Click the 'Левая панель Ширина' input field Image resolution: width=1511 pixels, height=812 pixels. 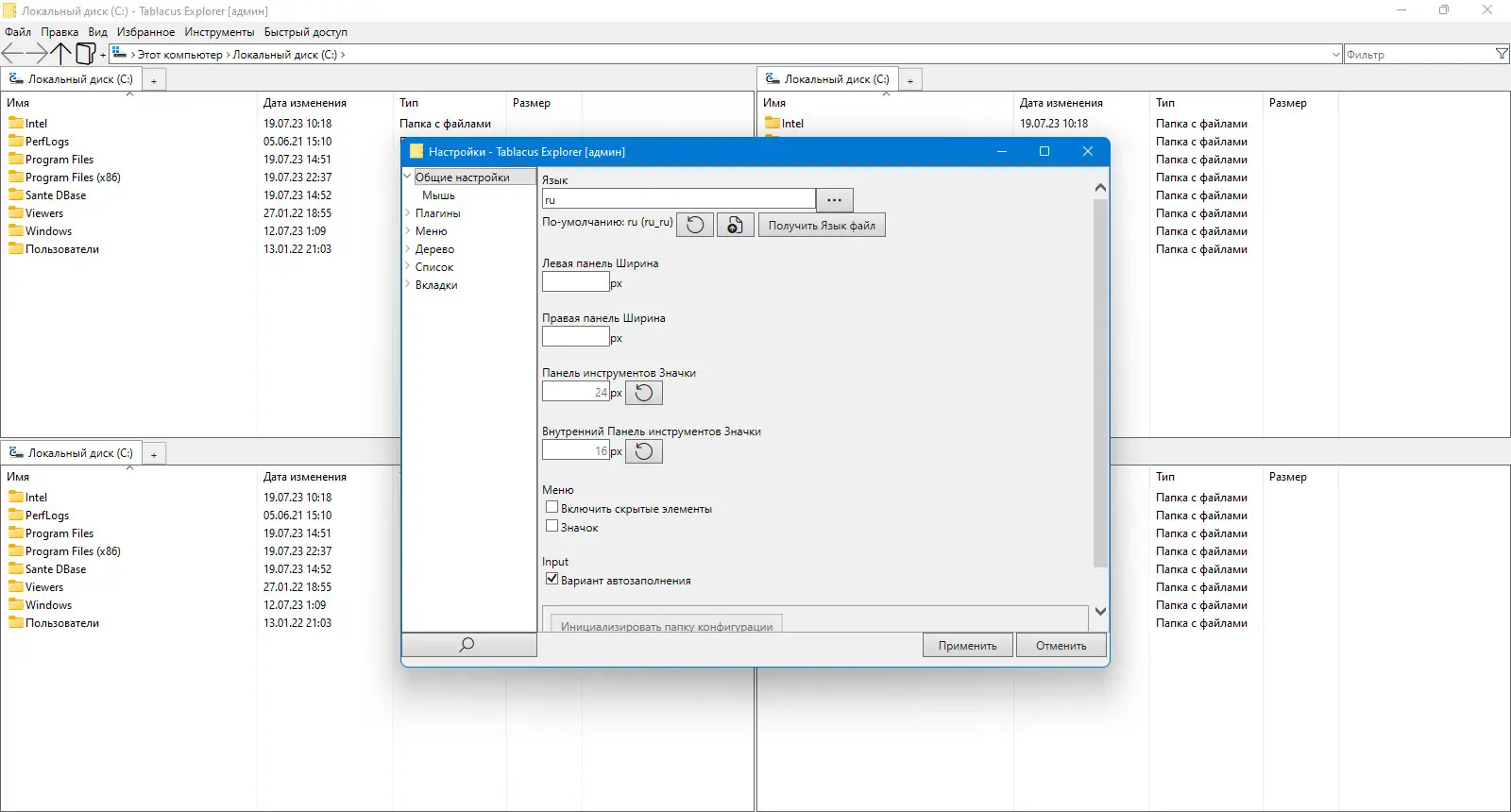[576, 281]
